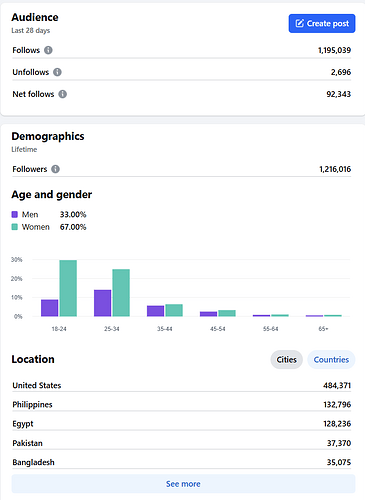This screenshot has height=500, width=365.
Task: Click the green Women legend swatch
Action: 15,227
